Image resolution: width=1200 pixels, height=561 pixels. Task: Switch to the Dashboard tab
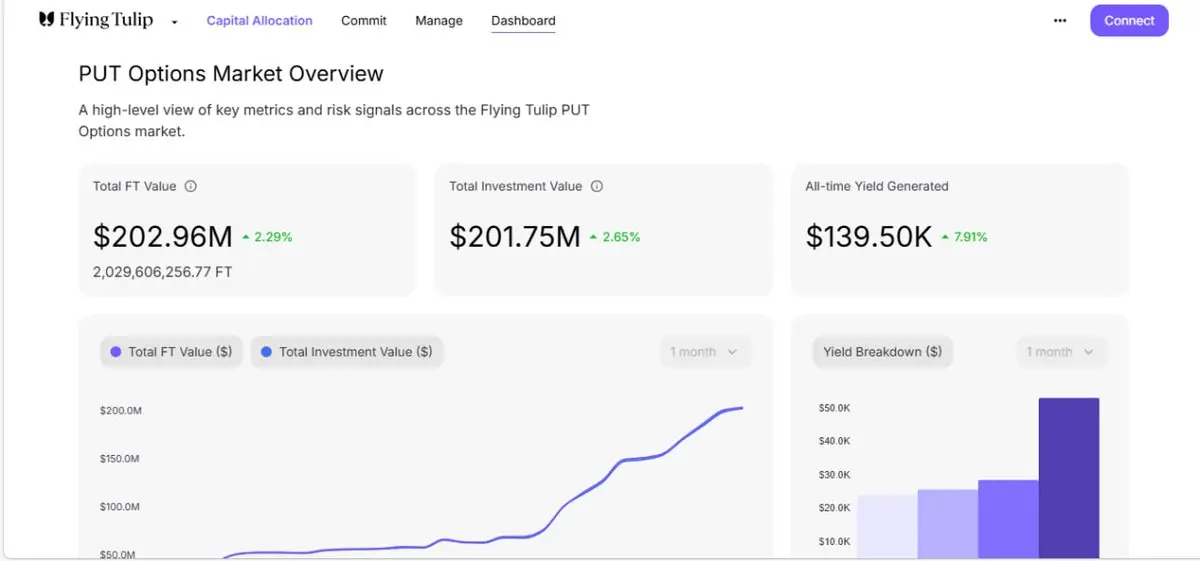pos(523,20)
